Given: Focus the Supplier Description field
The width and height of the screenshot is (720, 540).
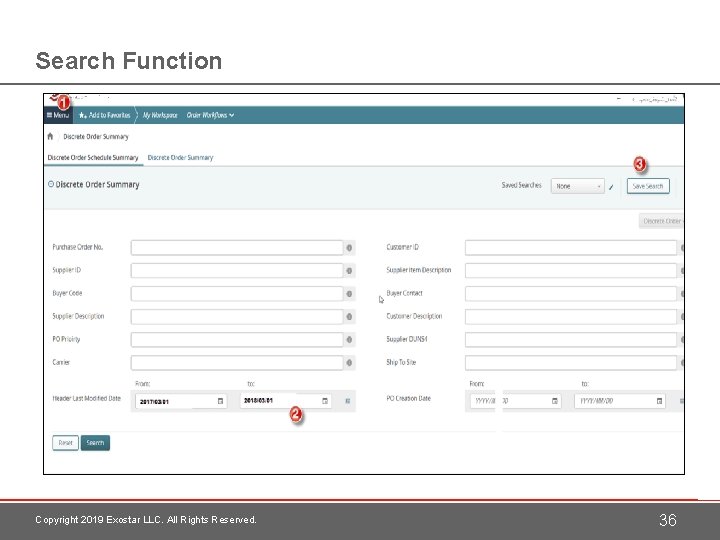Looking at the screenshot, I should pos(237,316).
